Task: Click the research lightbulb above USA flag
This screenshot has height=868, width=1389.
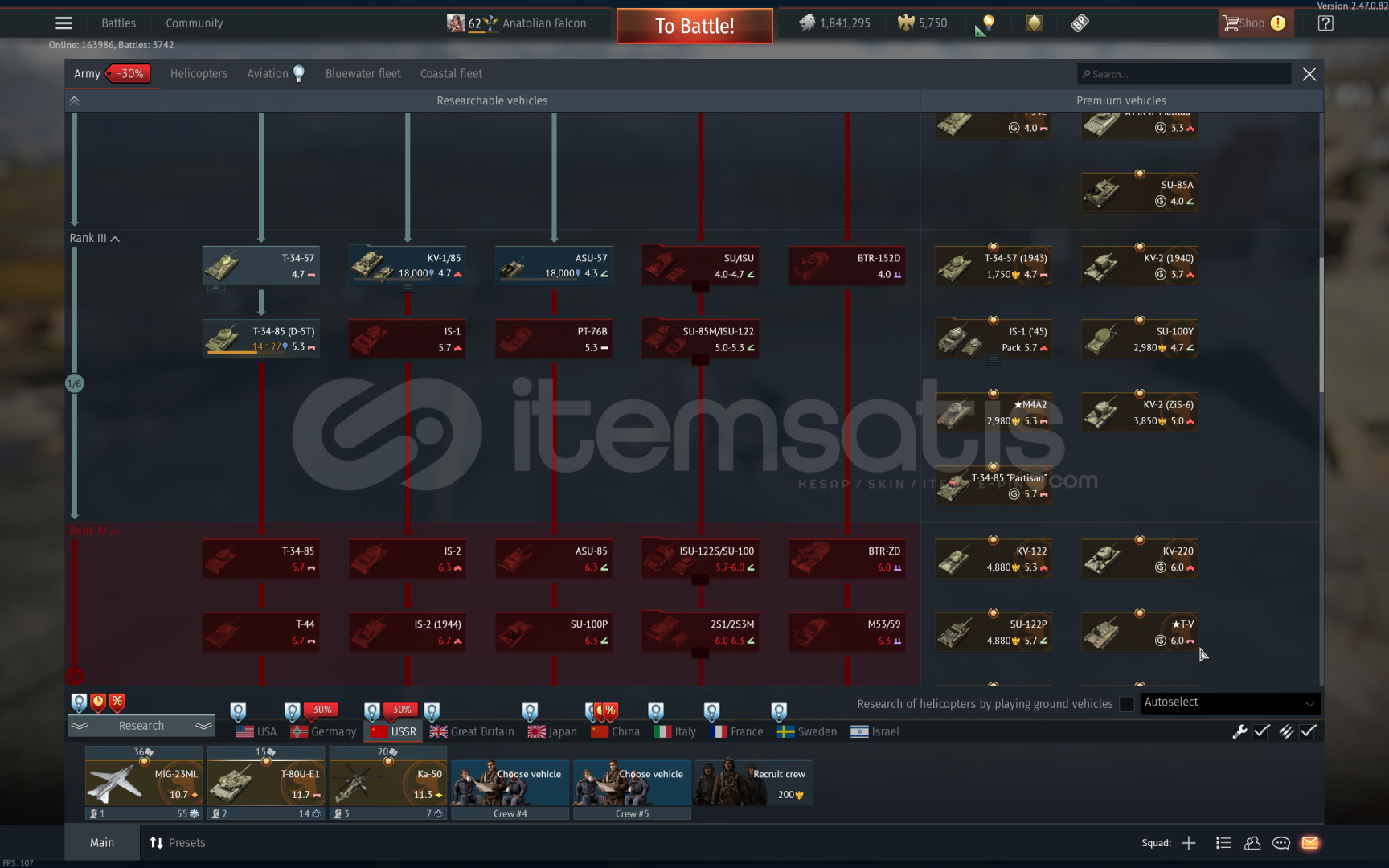Action: tap(238, 712)
